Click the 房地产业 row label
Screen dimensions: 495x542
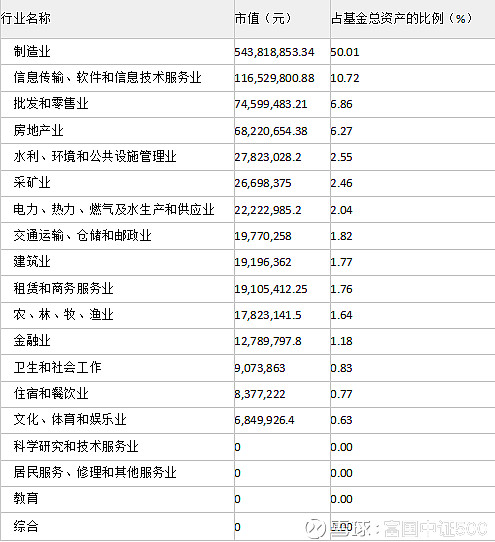point(38,130)
